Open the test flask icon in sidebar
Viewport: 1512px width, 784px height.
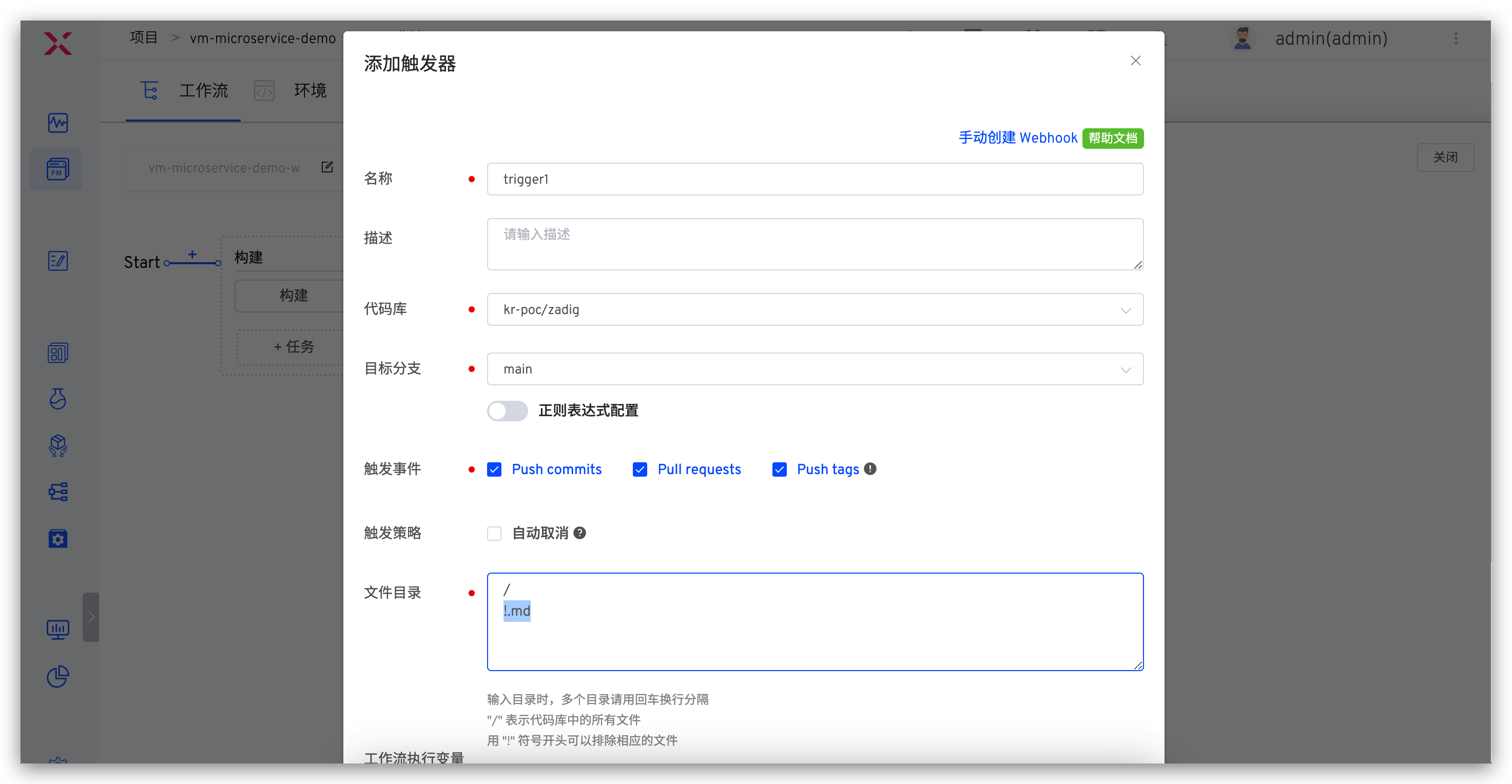(x=57, y=399)
